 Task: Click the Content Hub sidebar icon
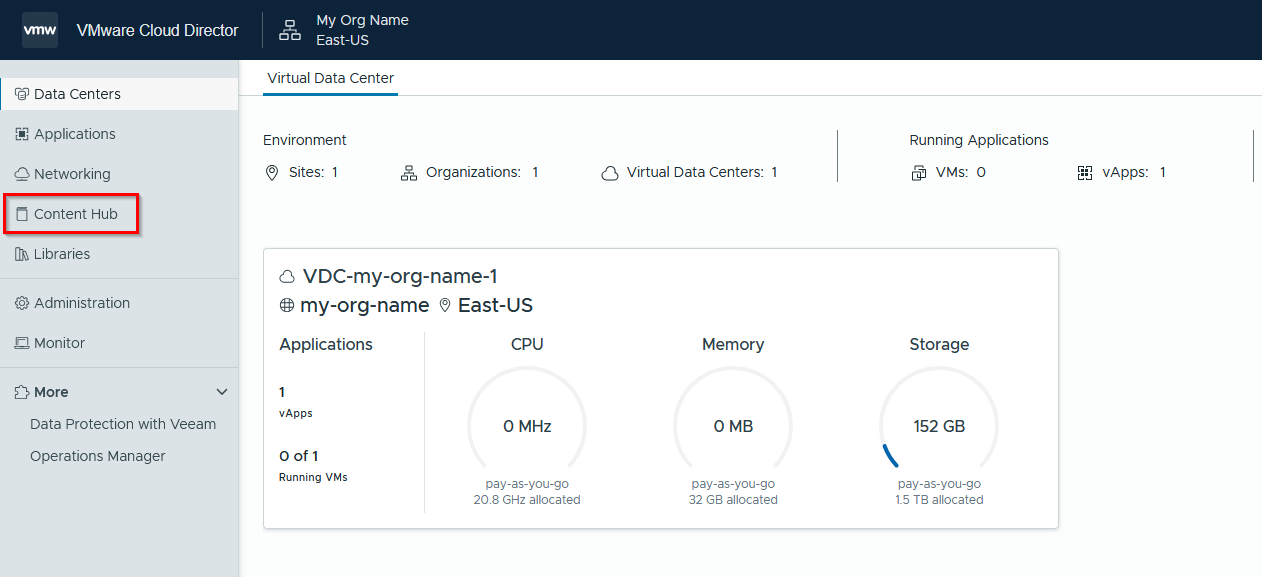22,214
